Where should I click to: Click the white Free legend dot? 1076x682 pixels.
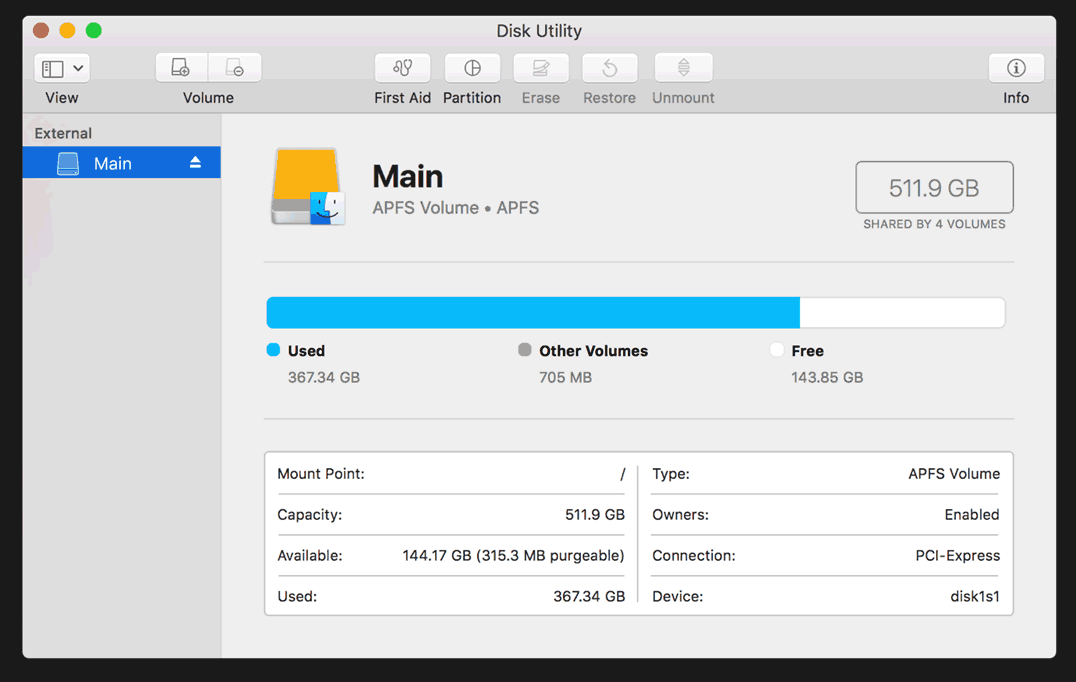777,350
